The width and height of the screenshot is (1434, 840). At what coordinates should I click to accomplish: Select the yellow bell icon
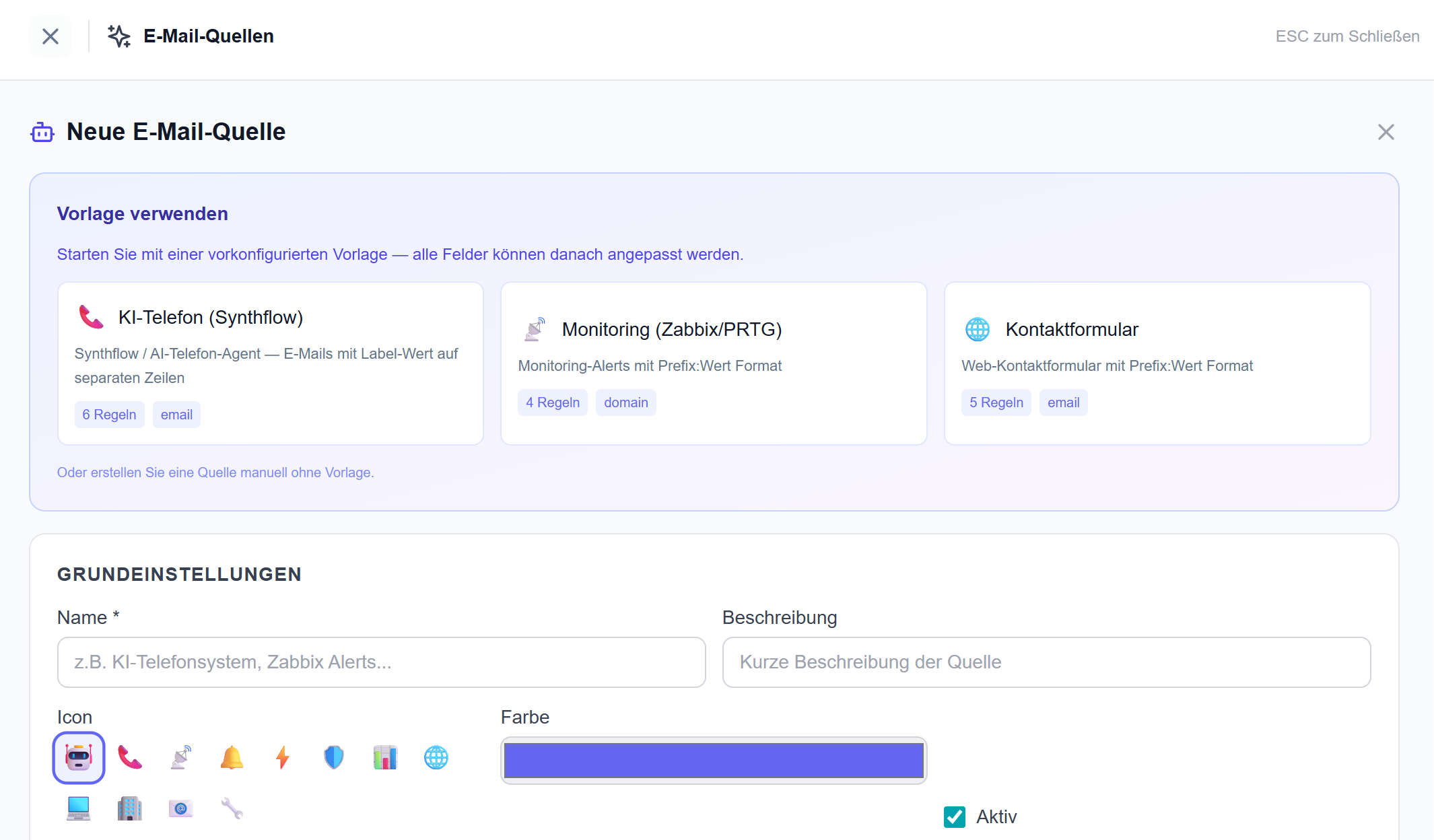tap(232, 758)
